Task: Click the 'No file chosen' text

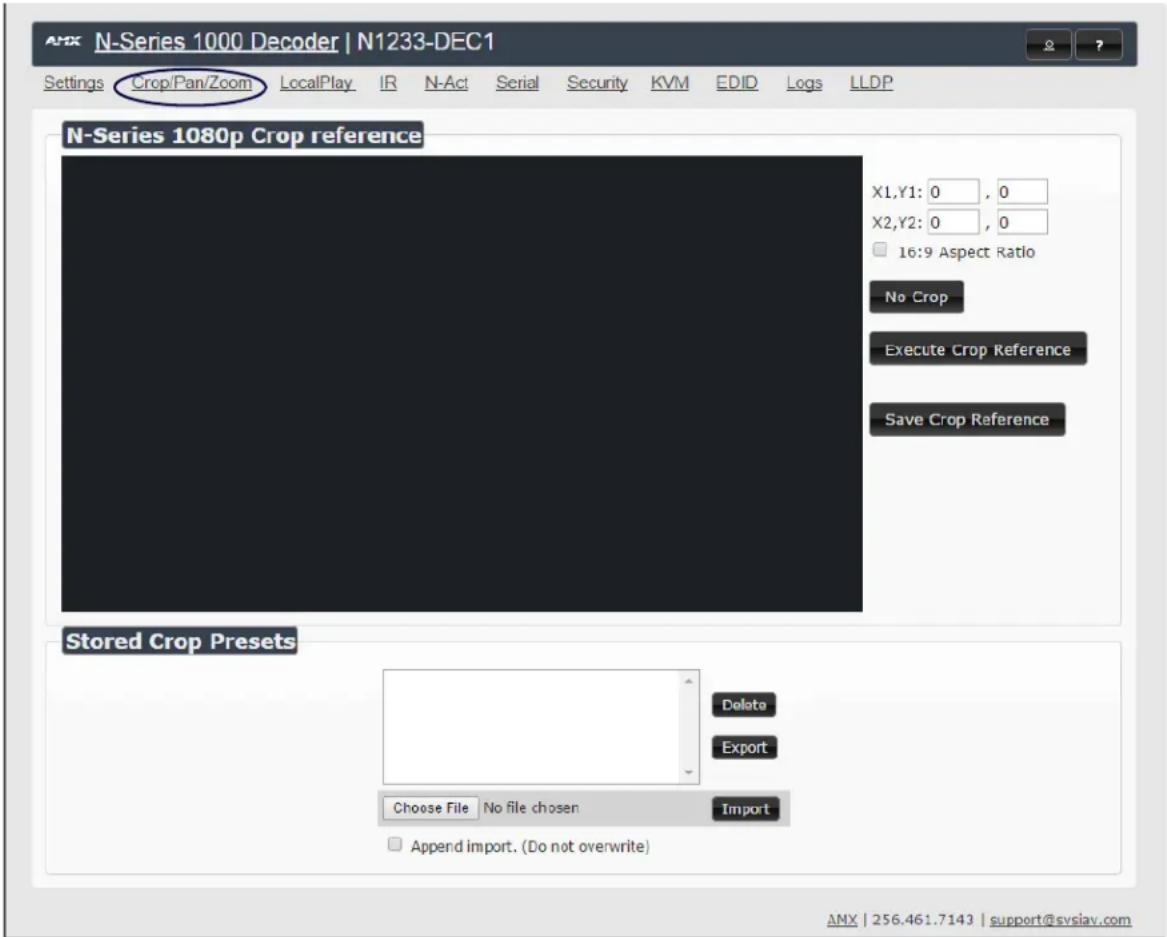Action: 531,808
